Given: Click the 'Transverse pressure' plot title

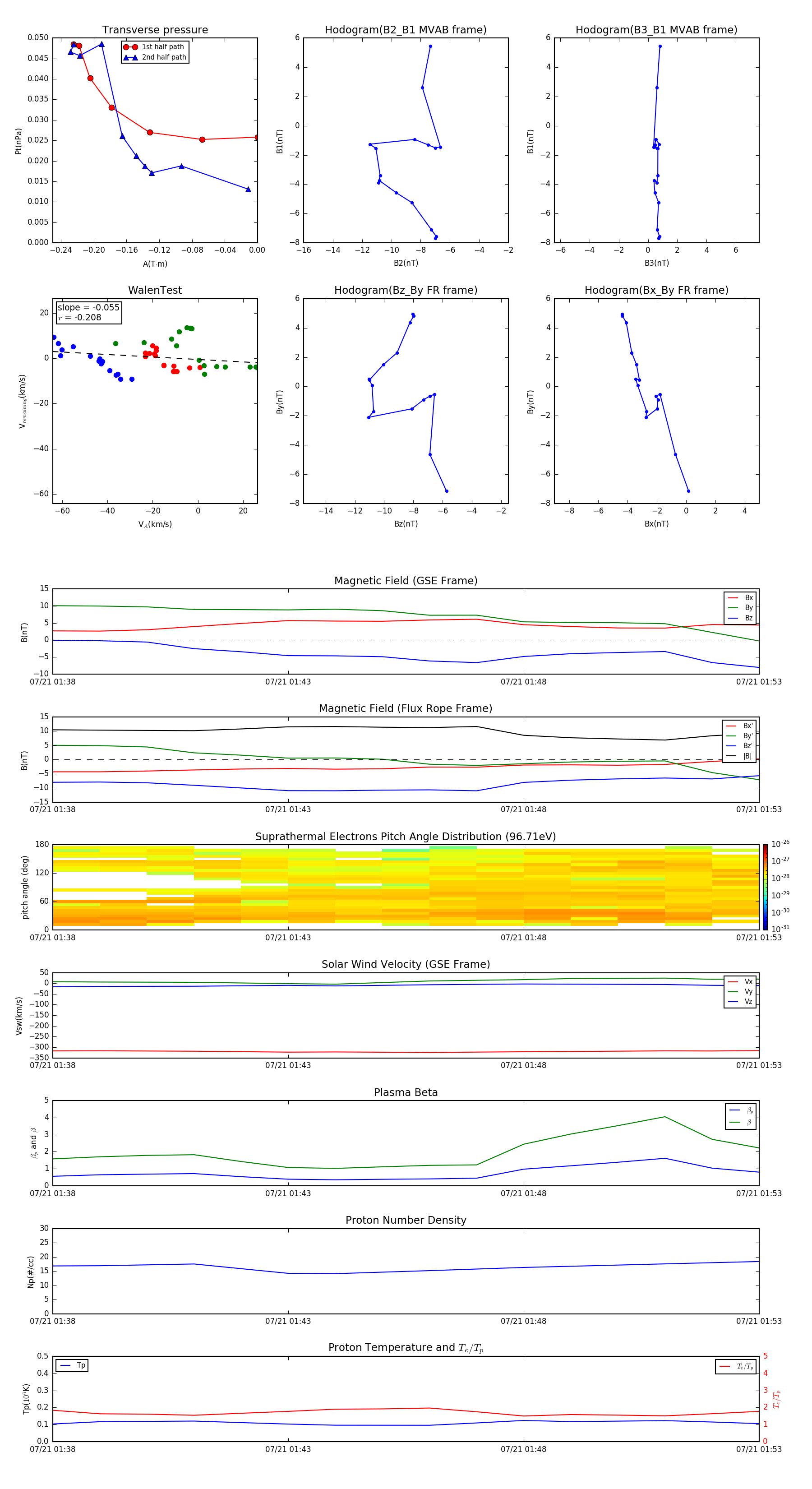Looking at the screenshot, I should pos(155,29).
